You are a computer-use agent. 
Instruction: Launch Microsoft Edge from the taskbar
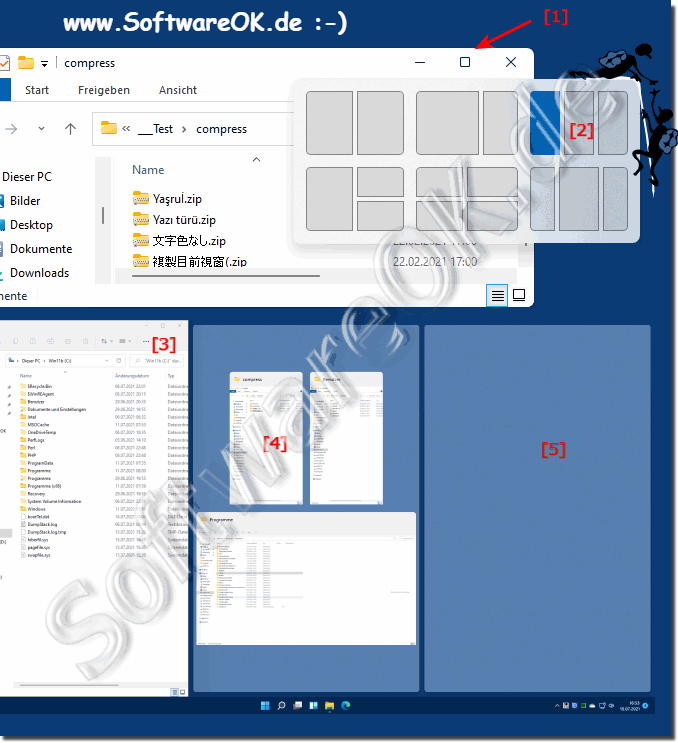[x=346, y=706]
